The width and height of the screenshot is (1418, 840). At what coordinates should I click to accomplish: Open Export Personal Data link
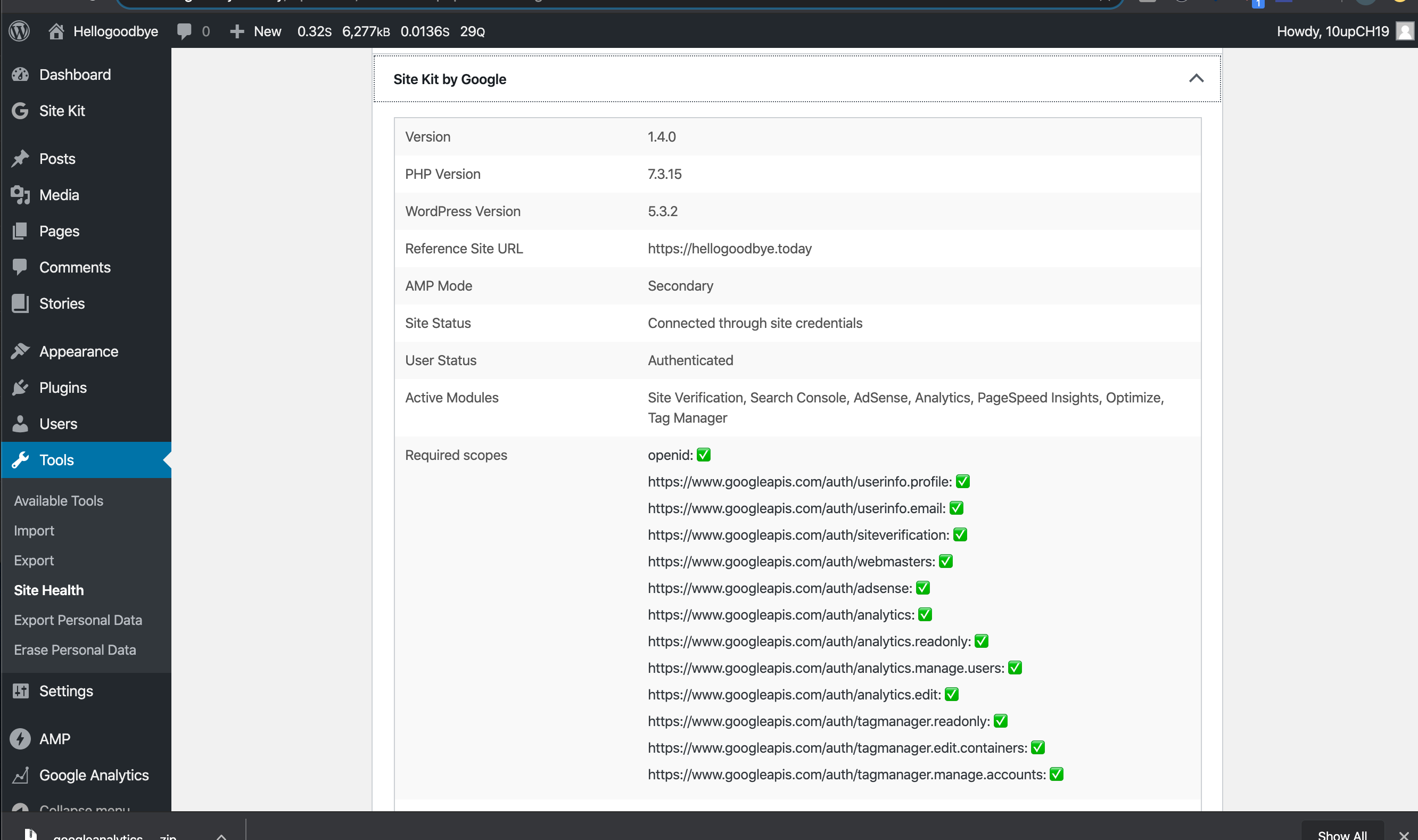[78, 620]
